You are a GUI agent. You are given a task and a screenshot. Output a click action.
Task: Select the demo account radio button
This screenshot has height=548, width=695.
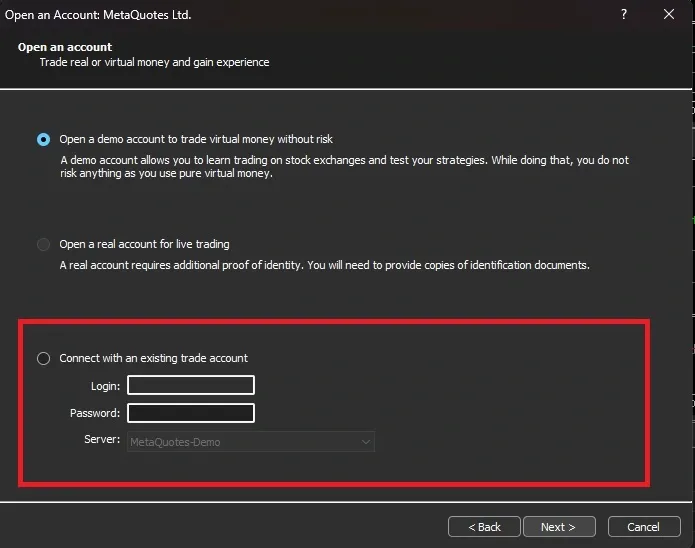[43, 140]
